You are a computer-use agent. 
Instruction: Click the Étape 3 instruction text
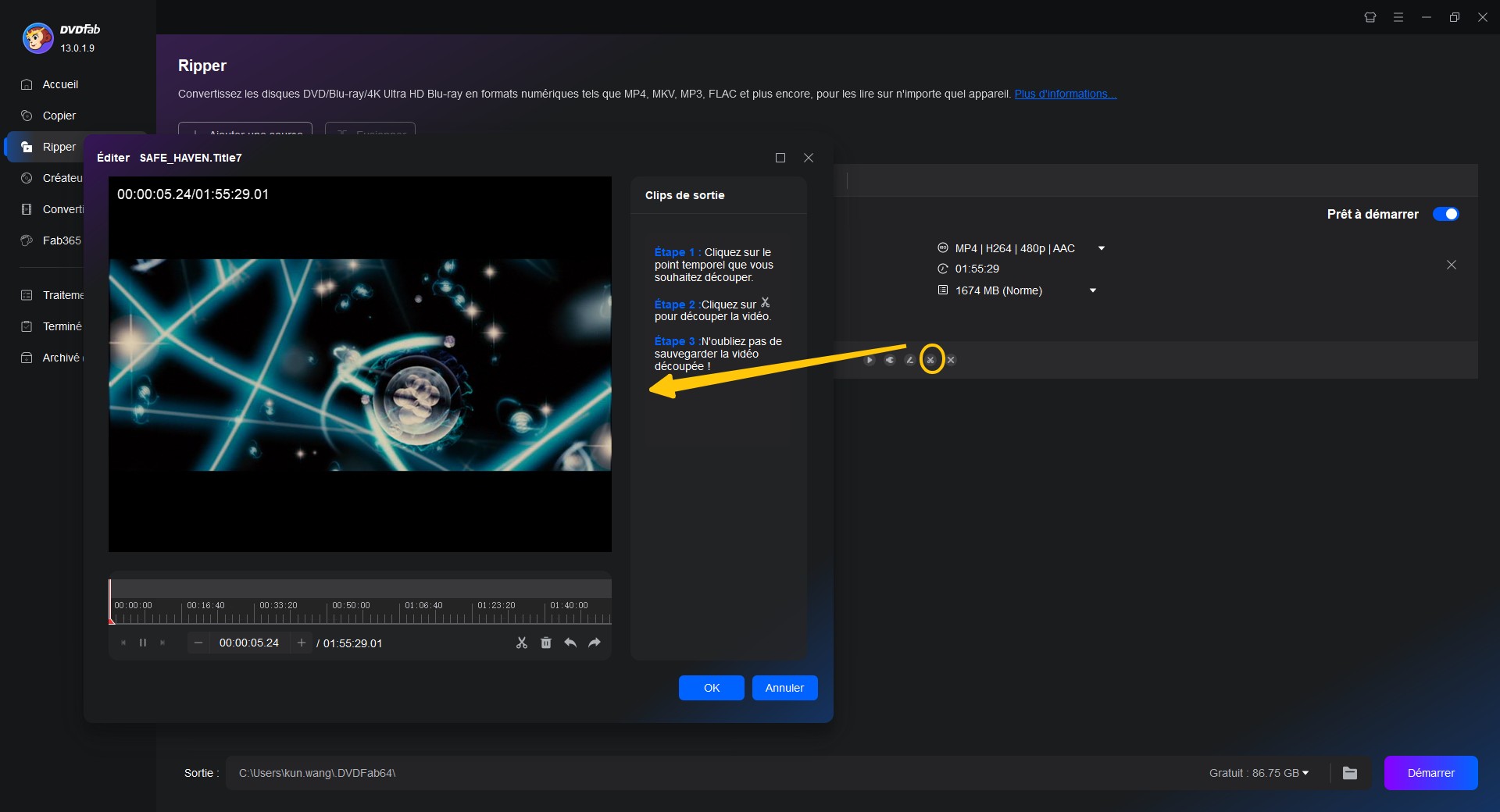(718, 354)
